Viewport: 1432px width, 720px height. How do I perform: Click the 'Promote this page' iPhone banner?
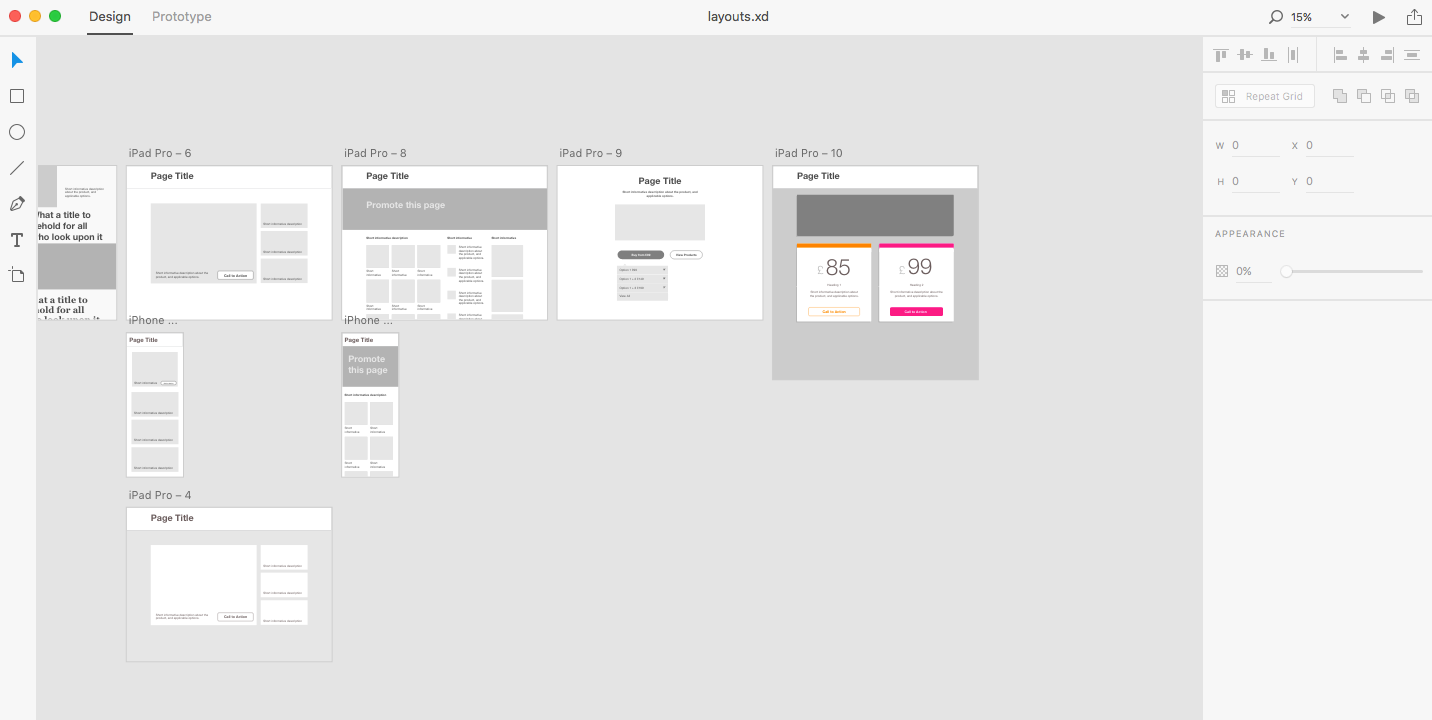(370, 366)
